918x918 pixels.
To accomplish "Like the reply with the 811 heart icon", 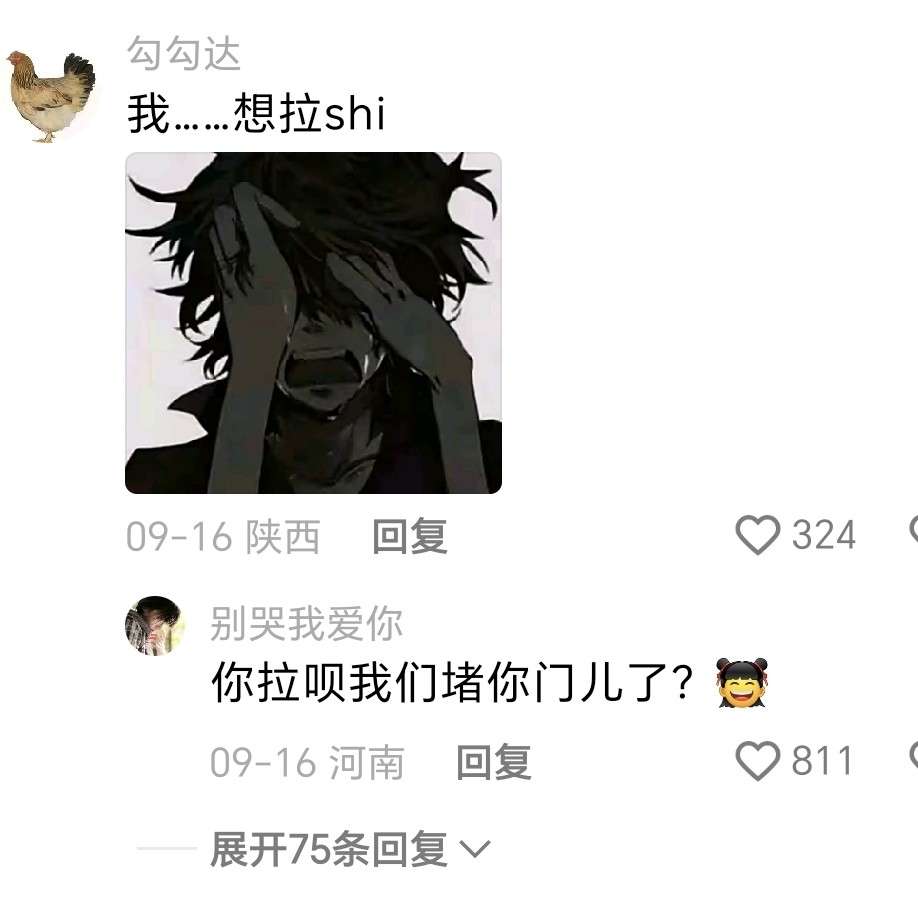I will 758,761.
